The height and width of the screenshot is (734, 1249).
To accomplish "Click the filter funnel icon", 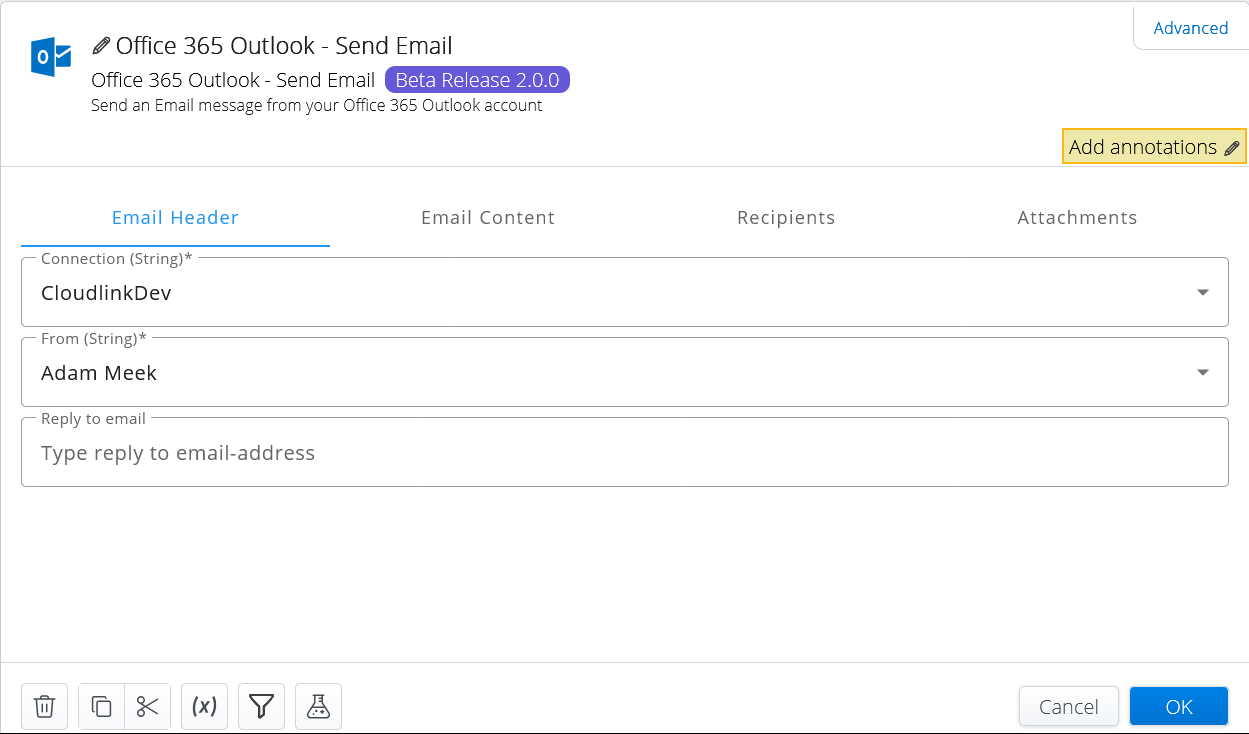I will (261, 706).
